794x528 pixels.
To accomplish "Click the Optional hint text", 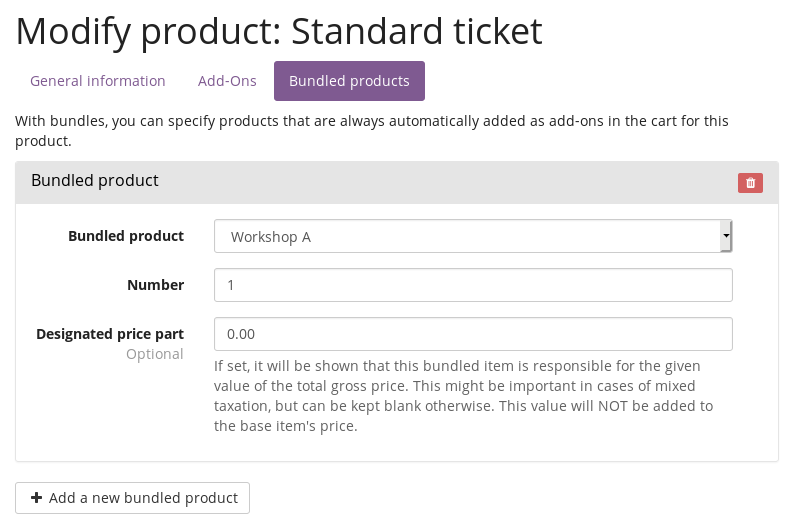I will 154,354.
